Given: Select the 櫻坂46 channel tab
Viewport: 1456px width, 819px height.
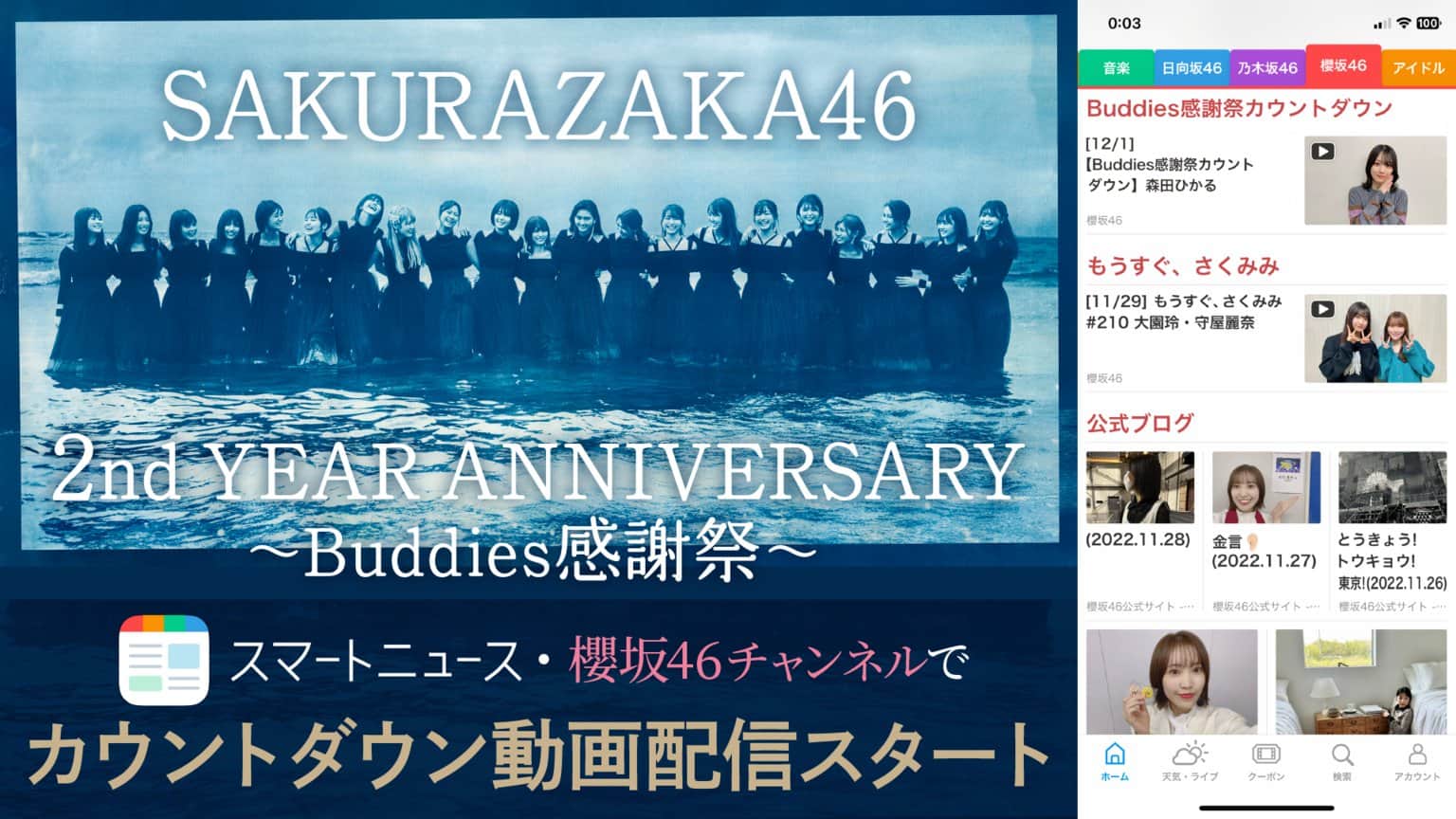Looking at the screenshot, I should [1343, 65].
